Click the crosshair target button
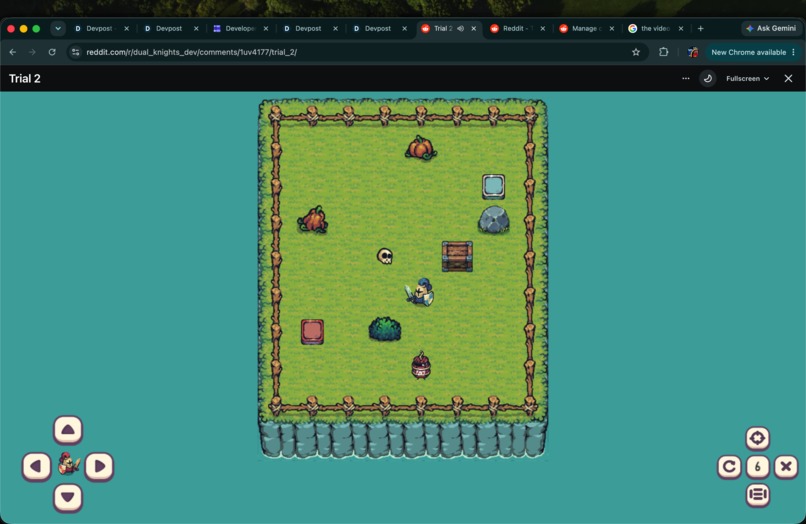This screenshot has width=806, height=524. 758,438
